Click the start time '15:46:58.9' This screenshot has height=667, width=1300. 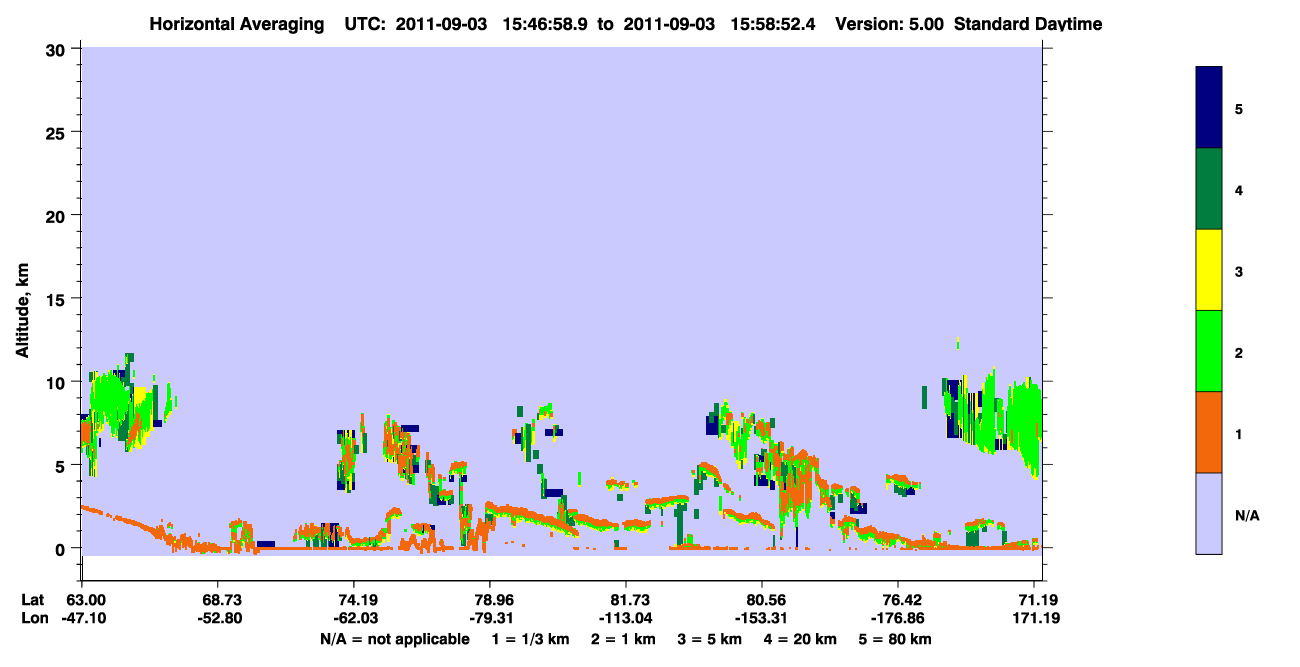(x=547, y=24)
